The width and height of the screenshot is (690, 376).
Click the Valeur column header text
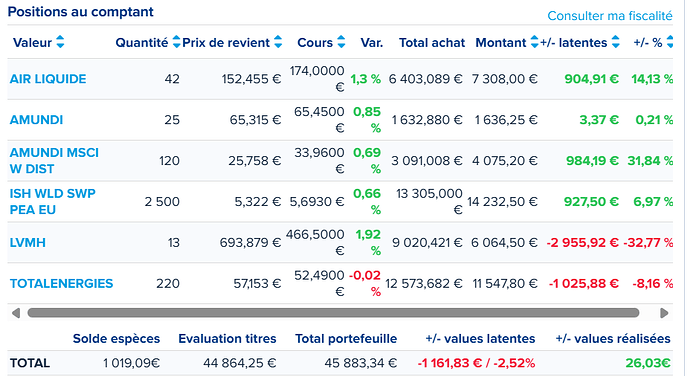pos(32,43)
